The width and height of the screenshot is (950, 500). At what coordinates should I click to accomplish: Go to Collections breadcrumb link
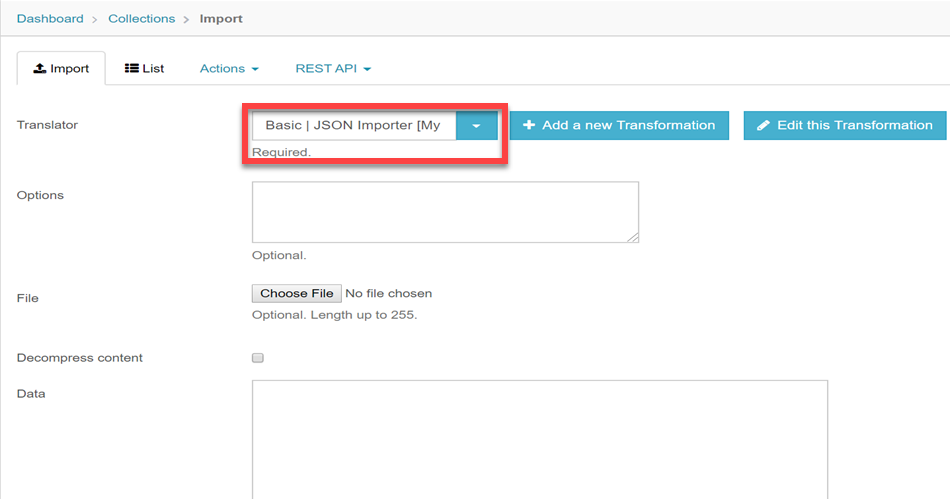[x=141, y=19]
